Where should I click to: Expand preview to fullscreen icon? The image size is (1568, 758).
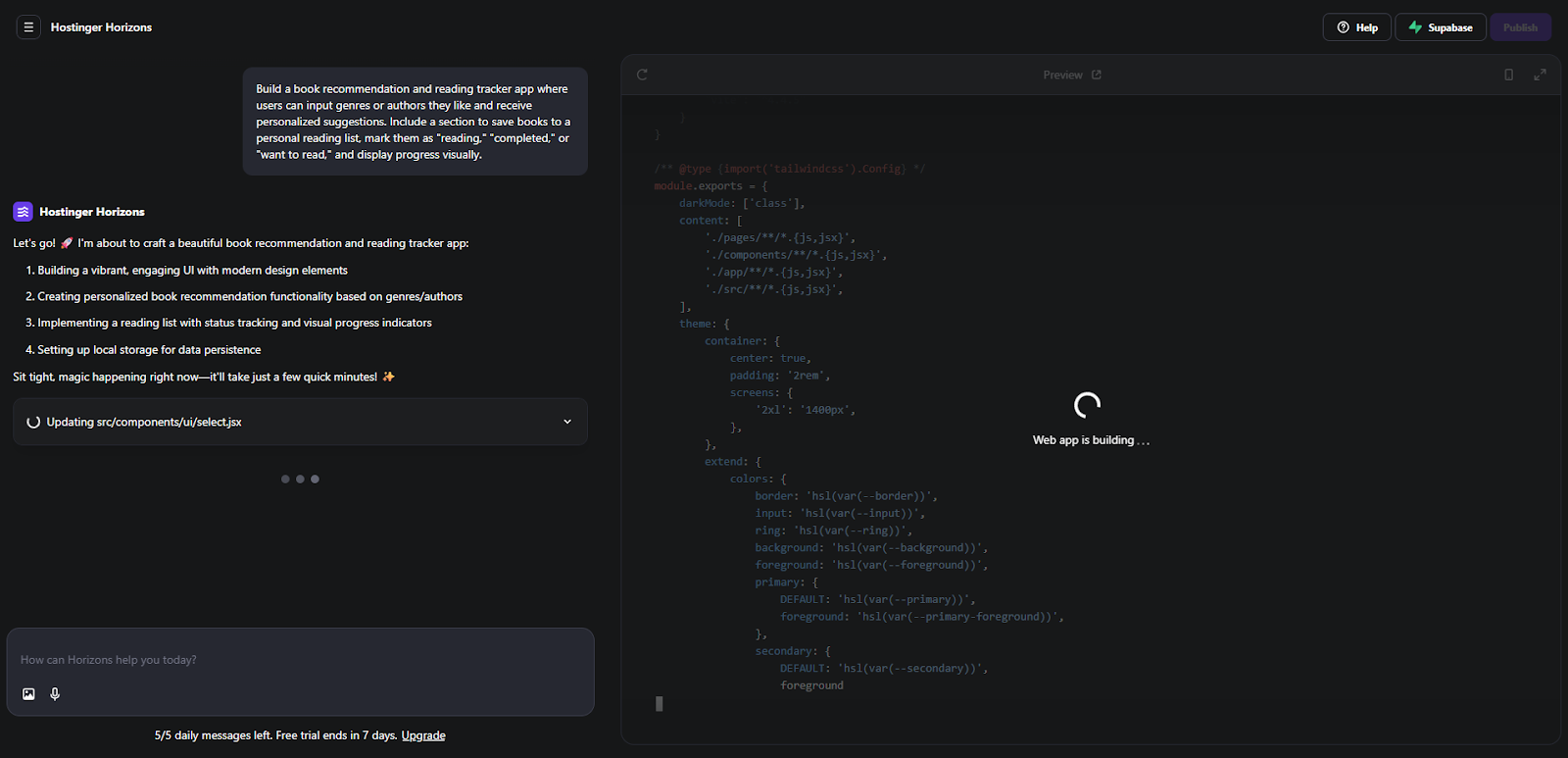(x=1540, y=75)
